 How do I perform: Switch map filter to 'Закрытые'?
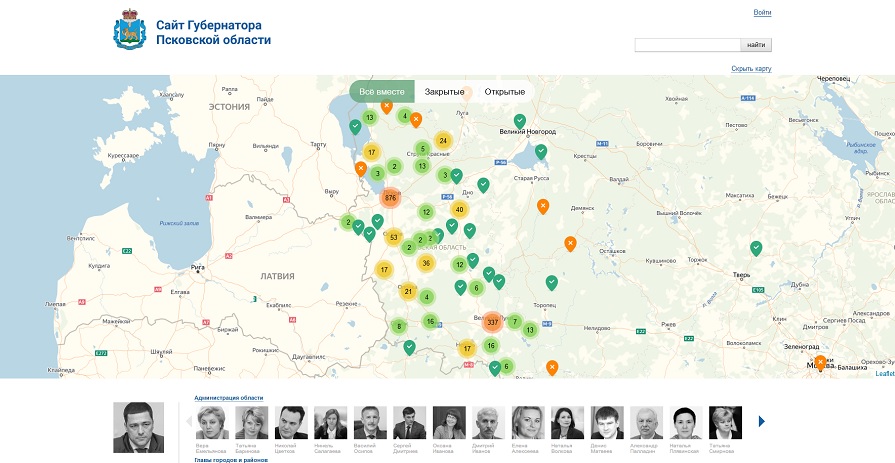444,92
